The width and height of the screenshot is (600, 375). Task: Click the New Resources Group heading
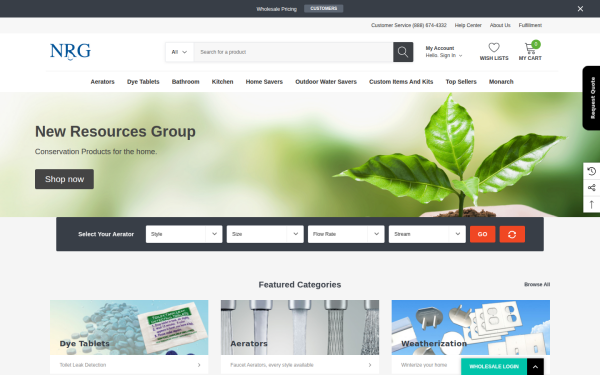pyautogui.click(x=115, y=132)
